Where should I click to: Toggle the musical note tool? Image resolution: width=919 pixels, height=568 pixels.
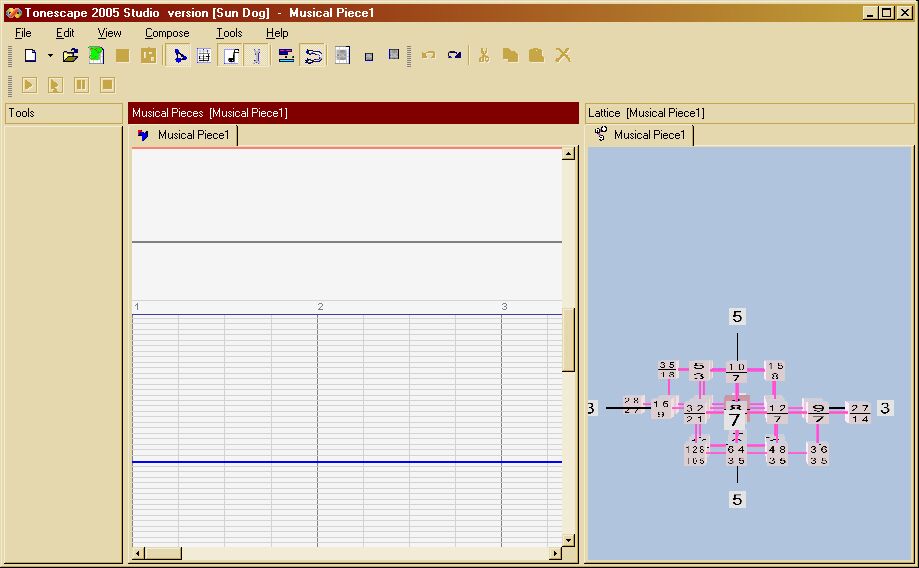click(x=232, y=56)
